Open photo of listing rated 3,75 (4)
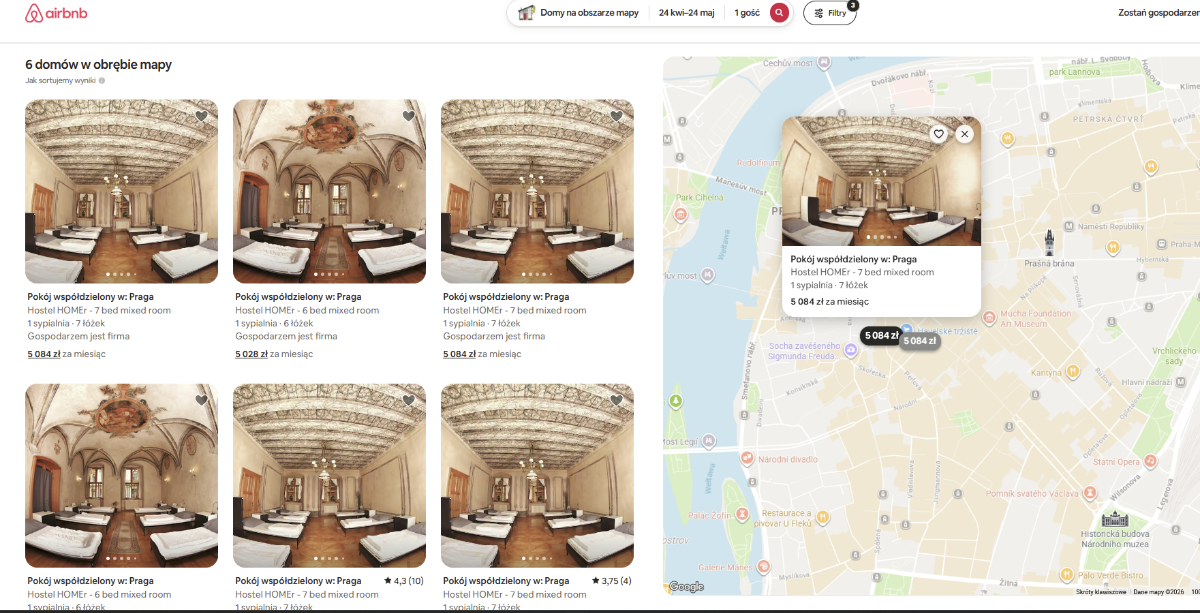Viewport: 1200px width, 613px height. (537, 476)
